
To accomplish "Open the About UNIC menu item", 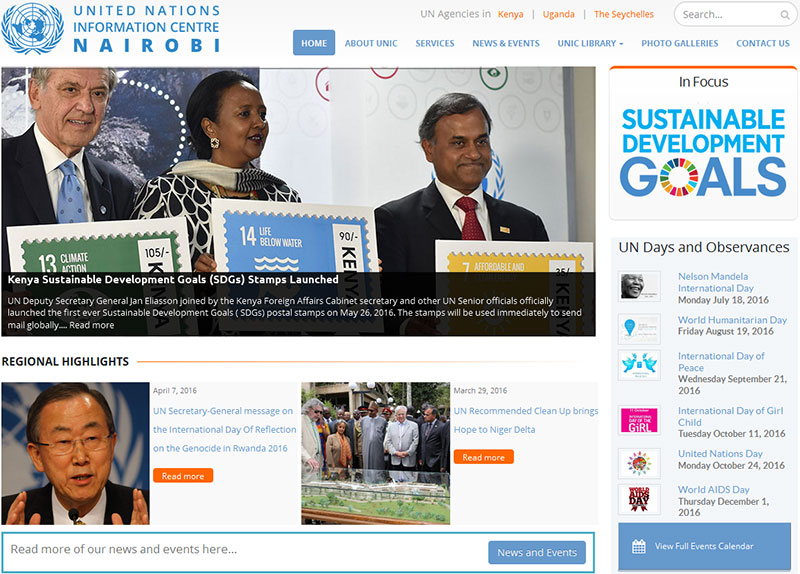I will point(372,43).
